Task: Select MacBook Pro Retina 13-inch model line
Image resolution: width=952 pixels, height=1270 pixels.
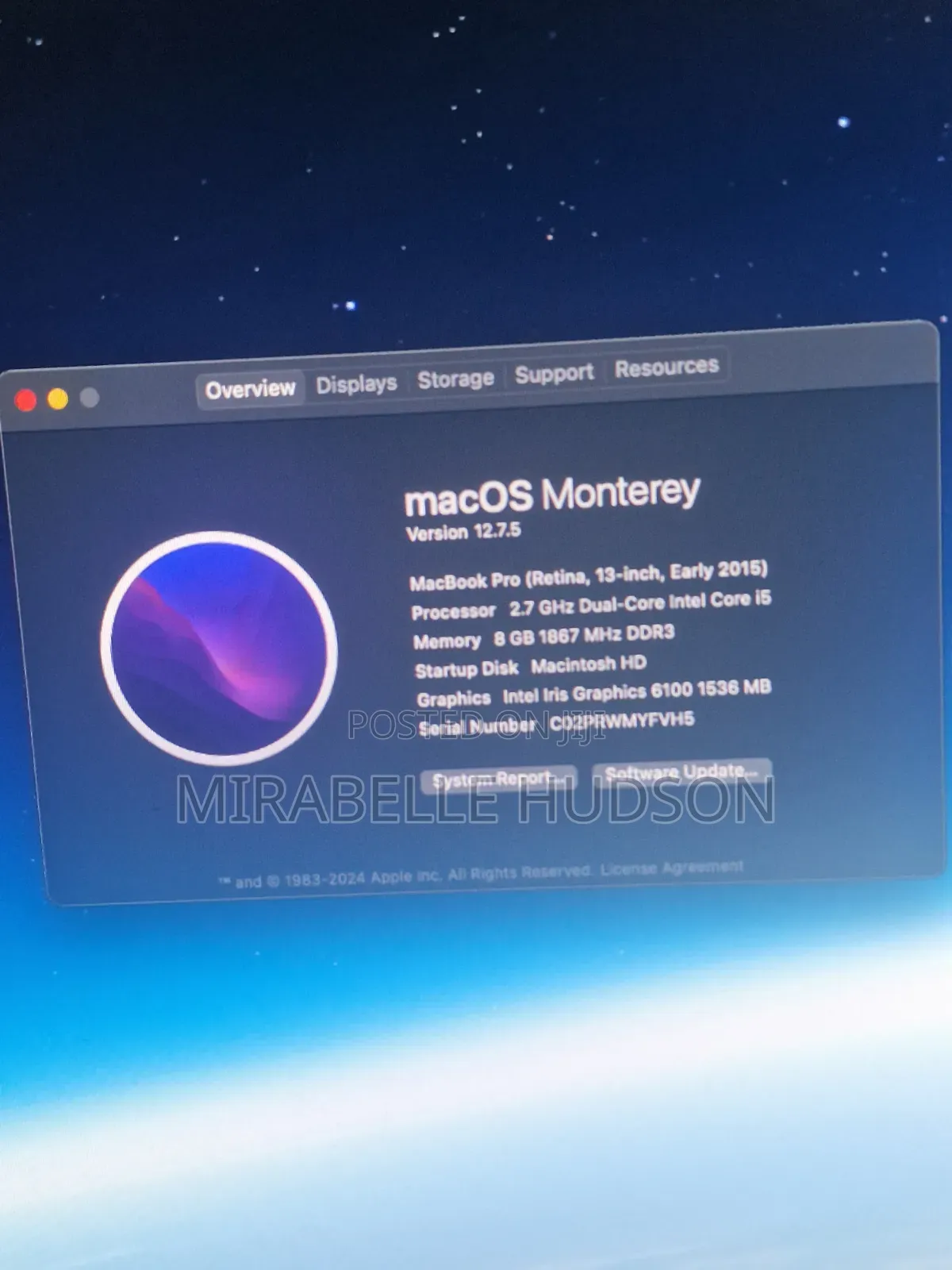Action: [x=589, y=576]
